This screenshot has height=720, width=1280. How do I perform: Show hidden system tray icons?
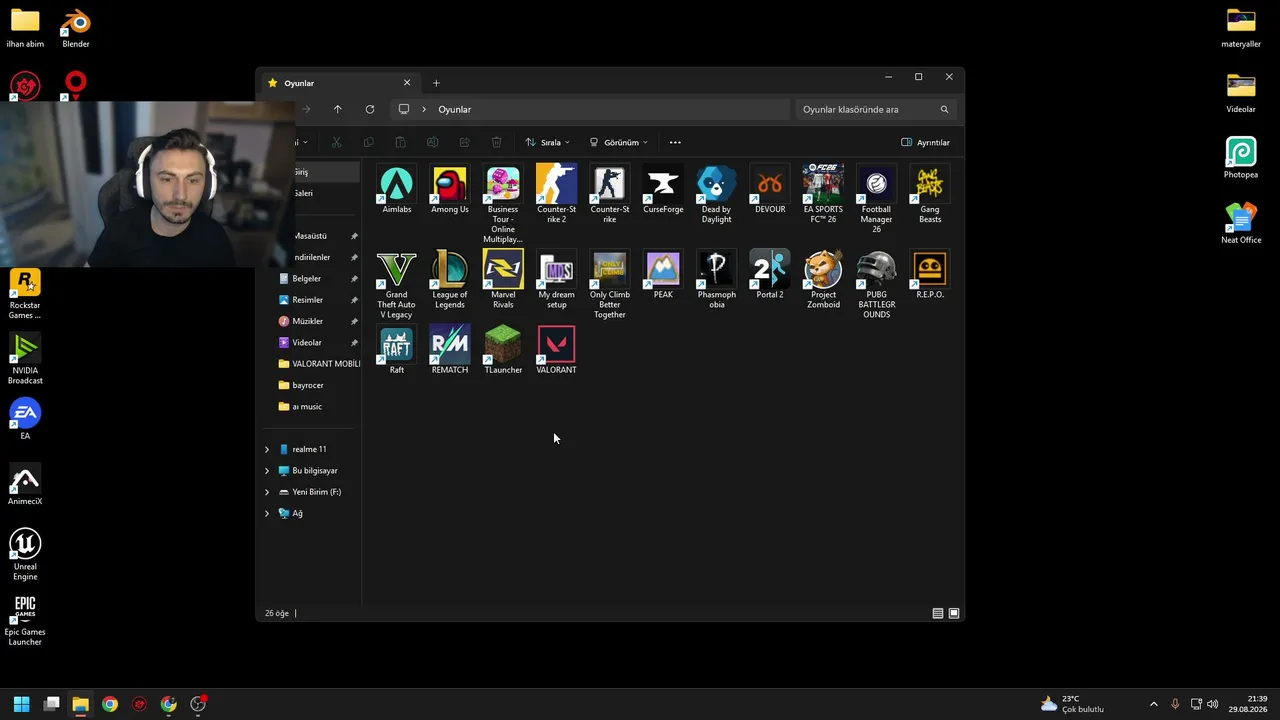tap(1153, 704)
